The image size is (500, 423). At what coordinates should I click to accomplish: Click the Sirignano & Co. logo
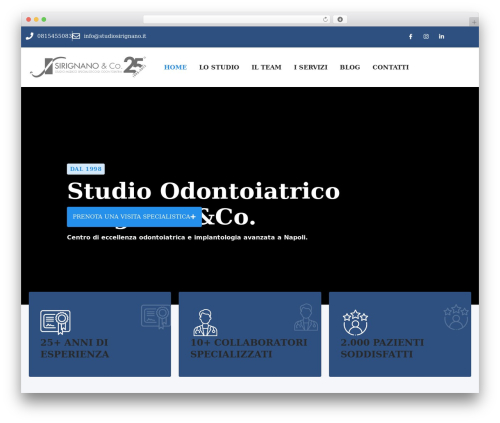click(x=88, y=67)
